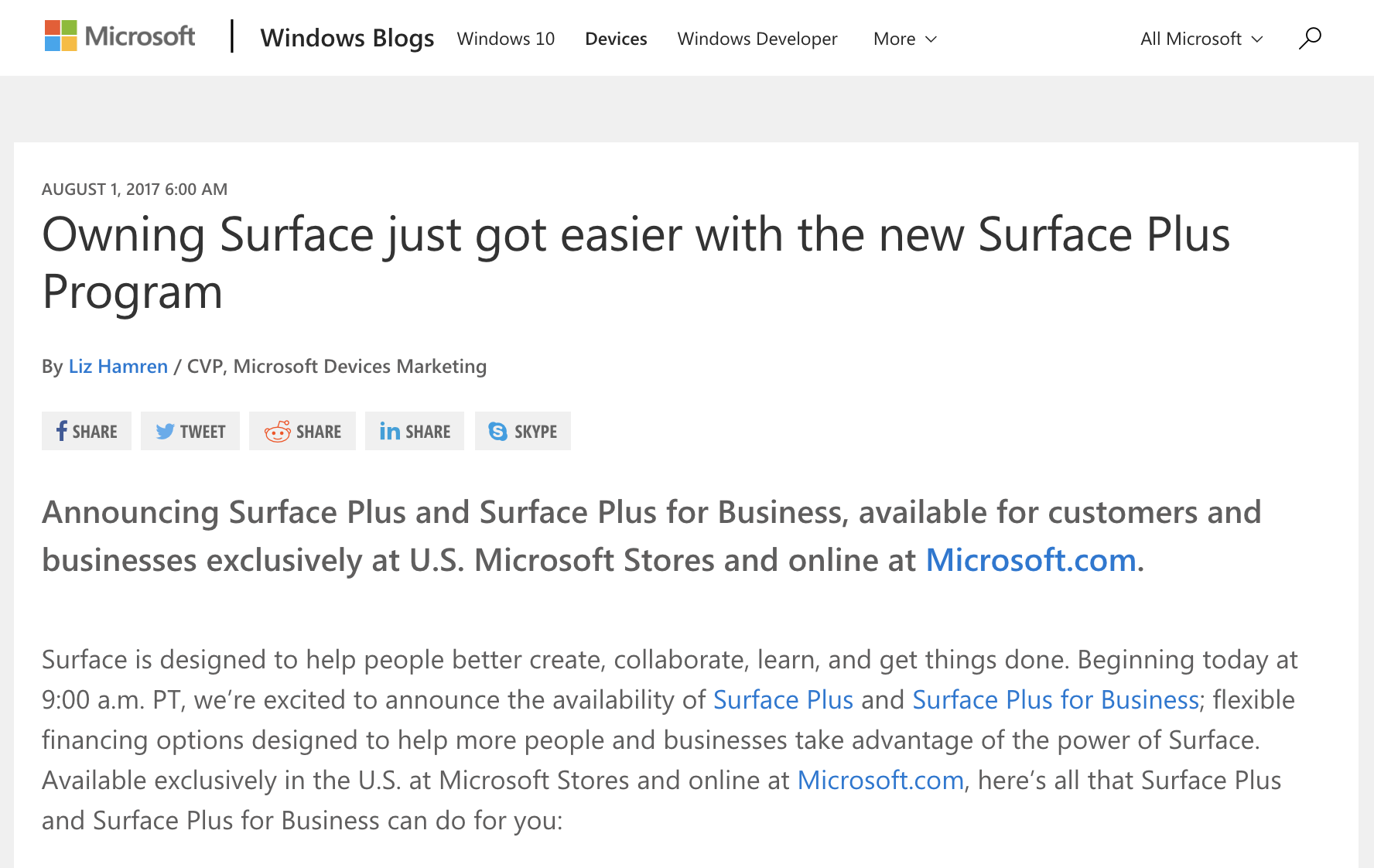Click the Surface Plus link in the paragraph
The image size is (1374, 868).
click(782, 699)
